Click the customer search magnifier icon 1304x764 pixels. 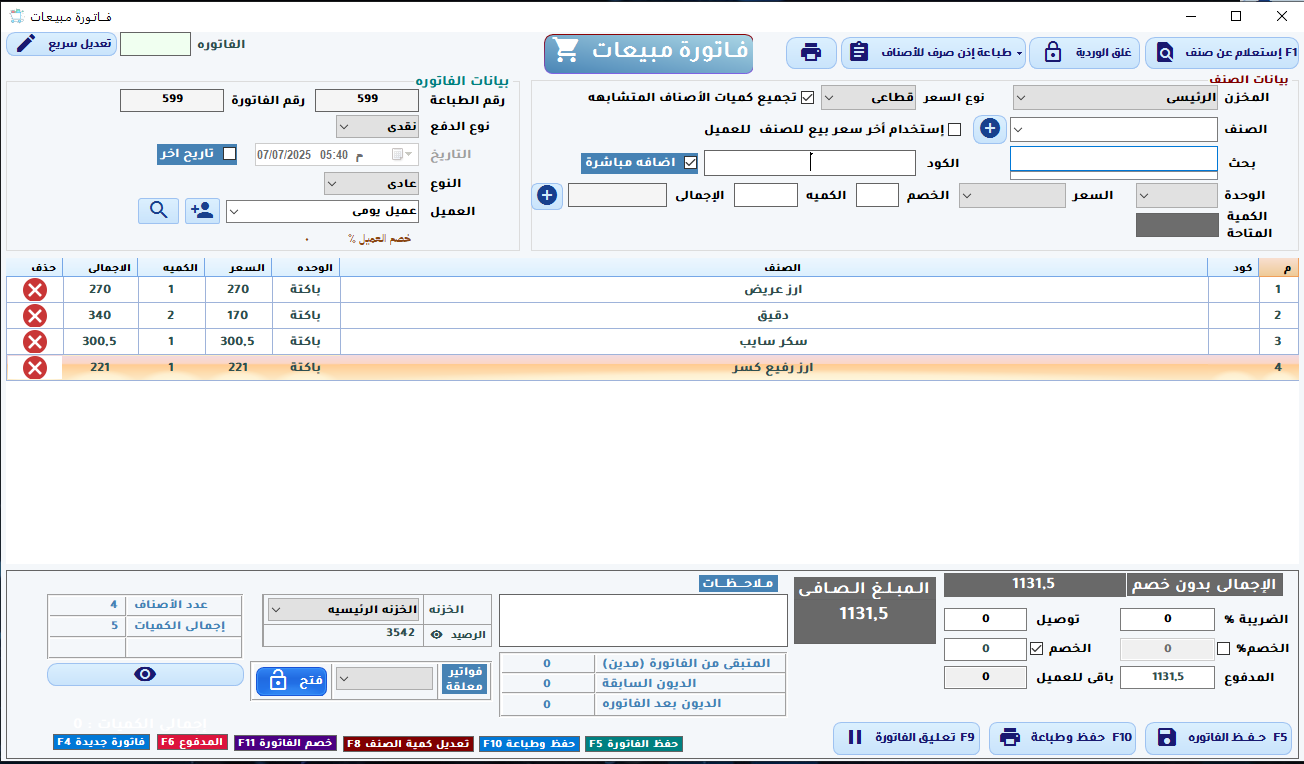pos(158,210)
